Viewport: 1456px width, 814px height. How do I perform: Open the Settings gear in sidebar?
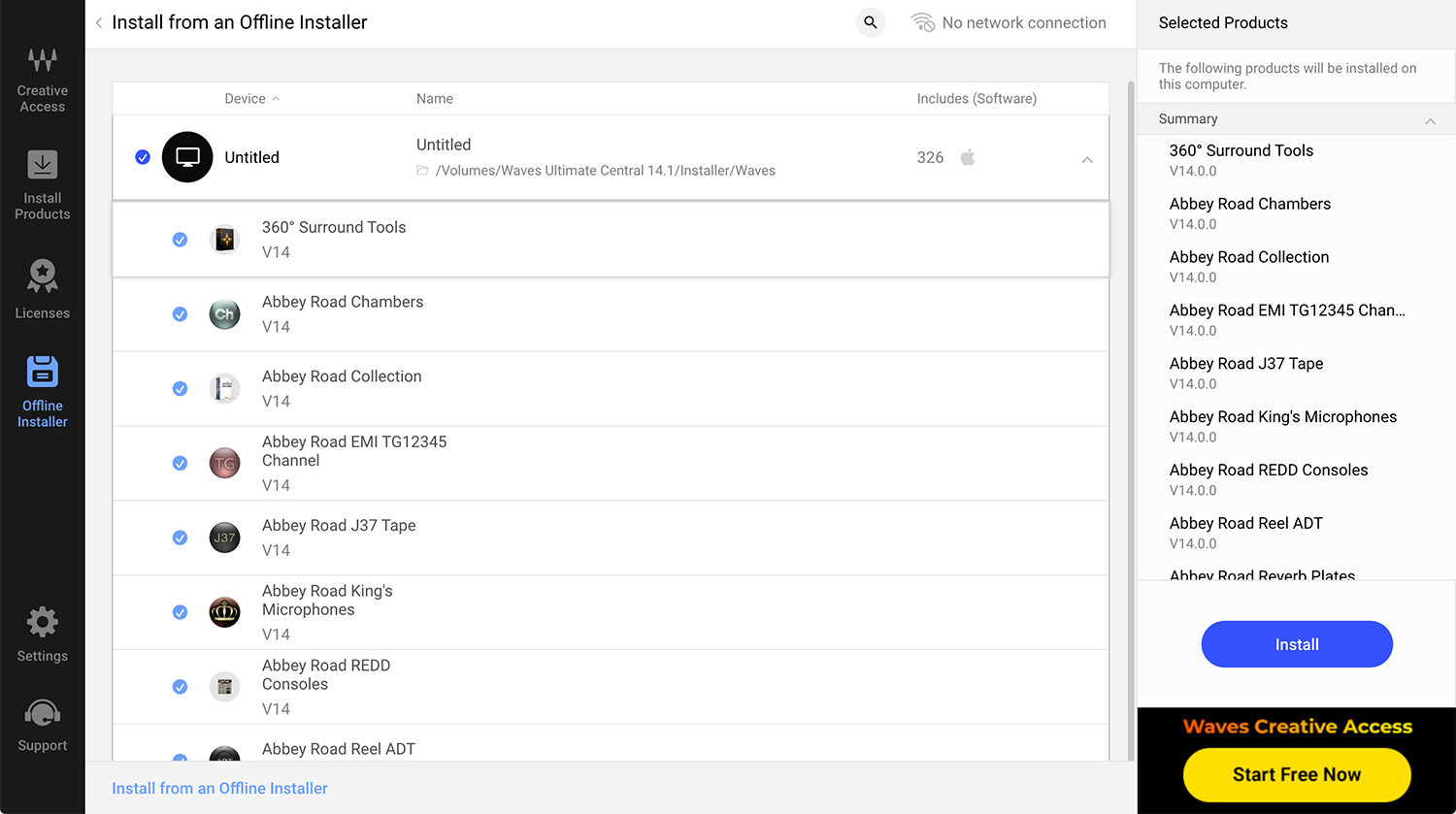click(42, 635)
